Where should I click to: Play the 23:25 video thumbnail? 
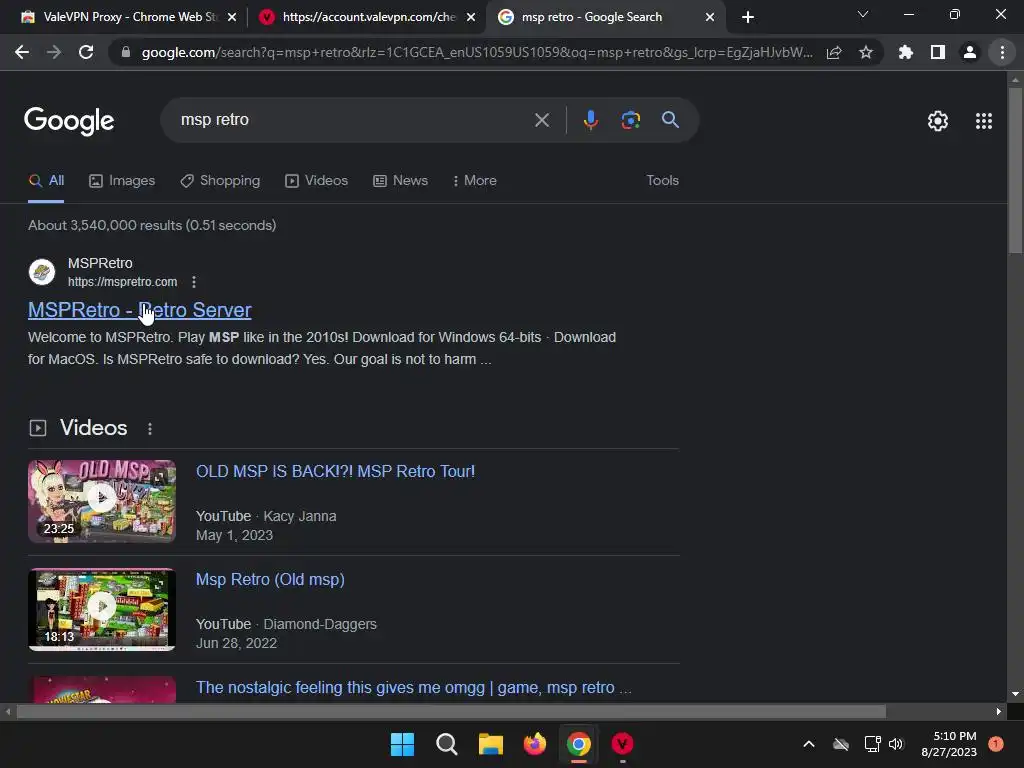pos(102,501)
